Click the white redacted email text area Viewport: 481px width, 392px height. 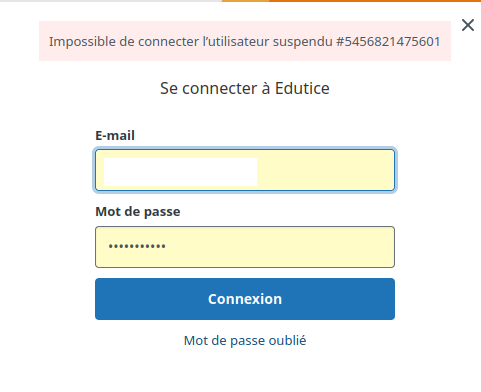click(180, 172)
